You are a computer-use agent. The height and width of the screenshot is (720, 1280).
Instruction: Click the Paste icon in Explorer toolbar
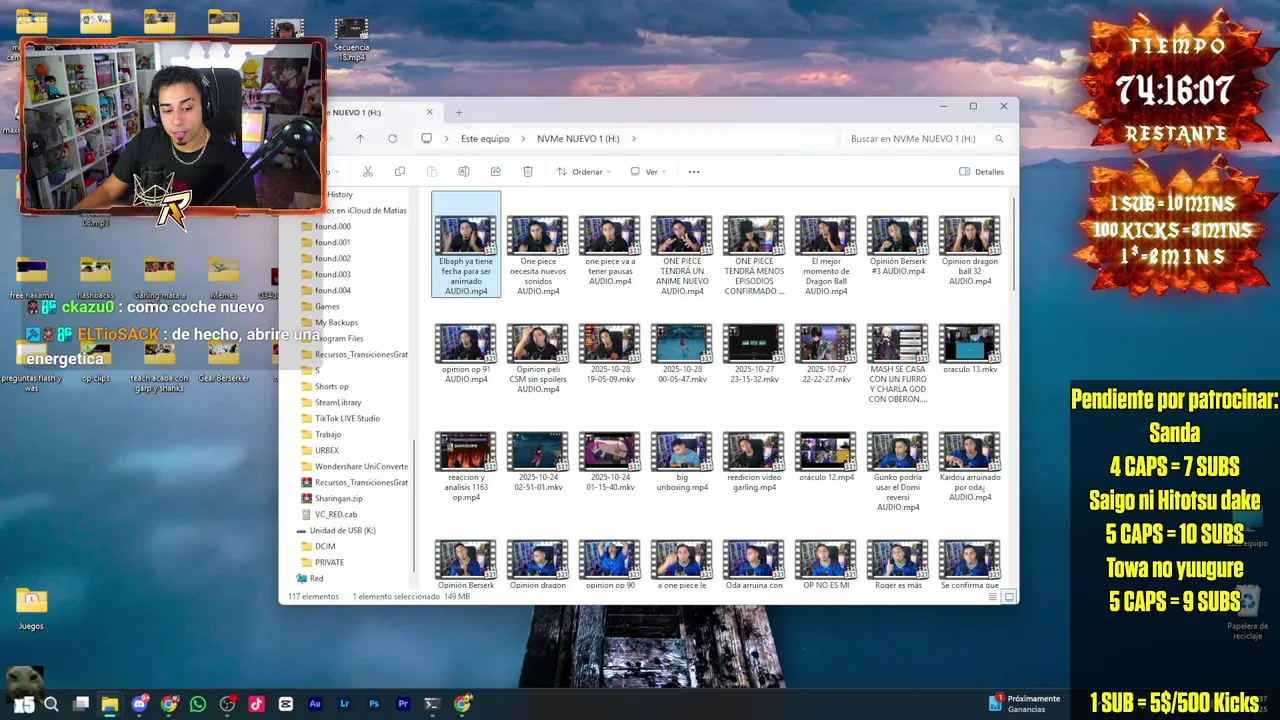[x=432, y=171]
